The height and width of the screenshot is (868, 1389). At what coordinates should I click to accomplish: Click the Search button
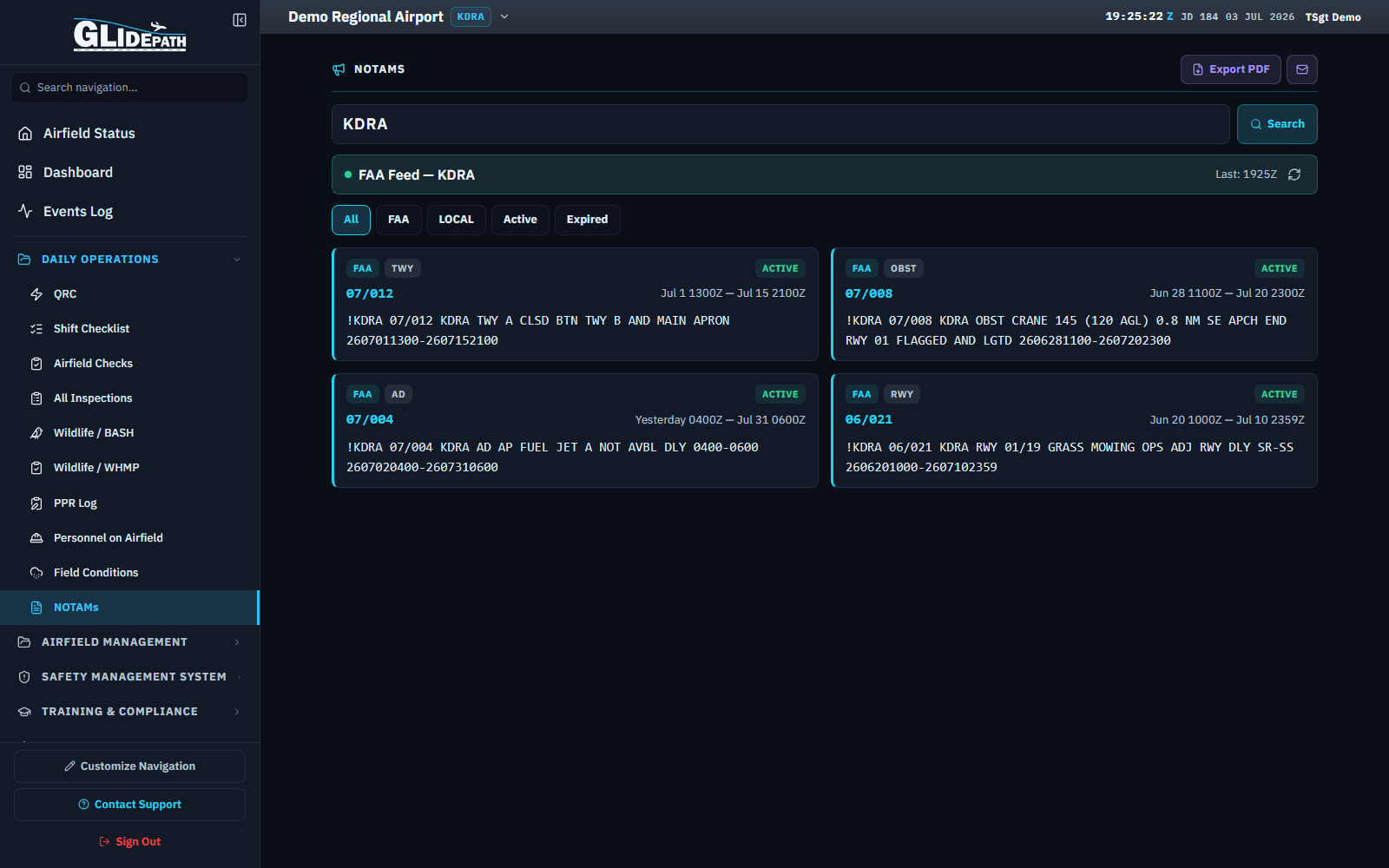(1277, 124)
